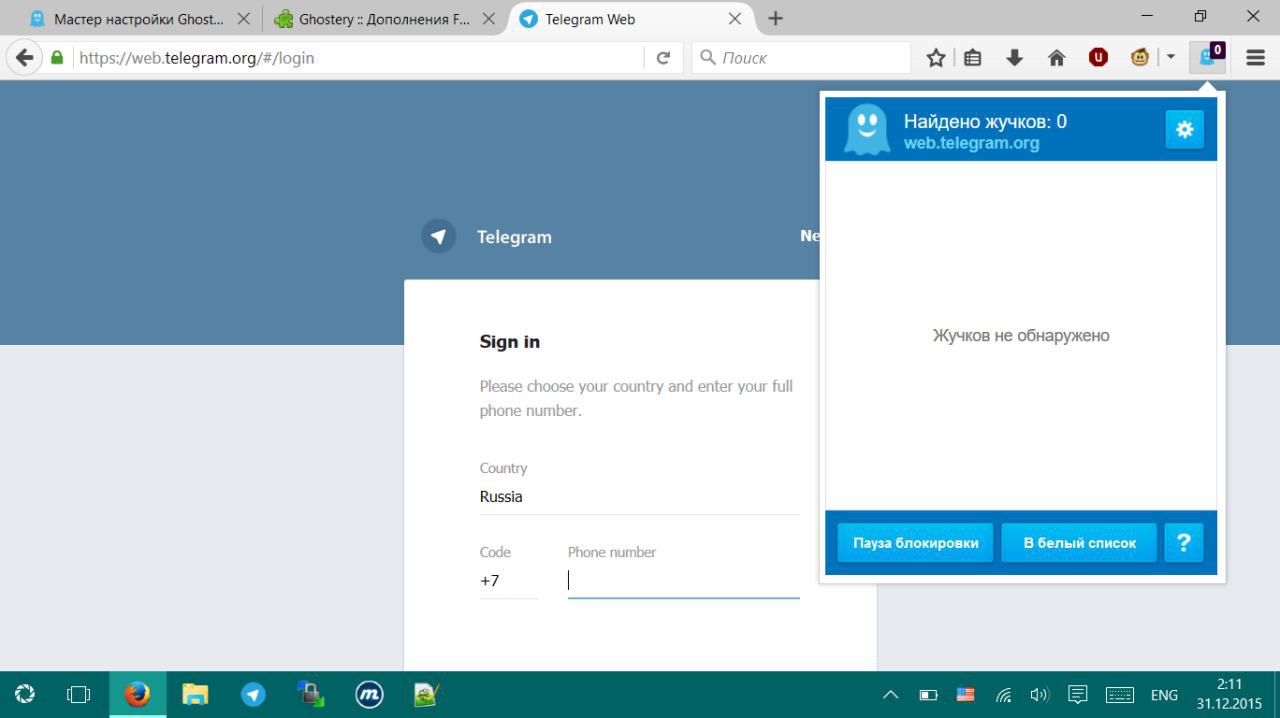Open touch keyboard tray icon
This screenshot has height=718, width=1280.
1119,695
